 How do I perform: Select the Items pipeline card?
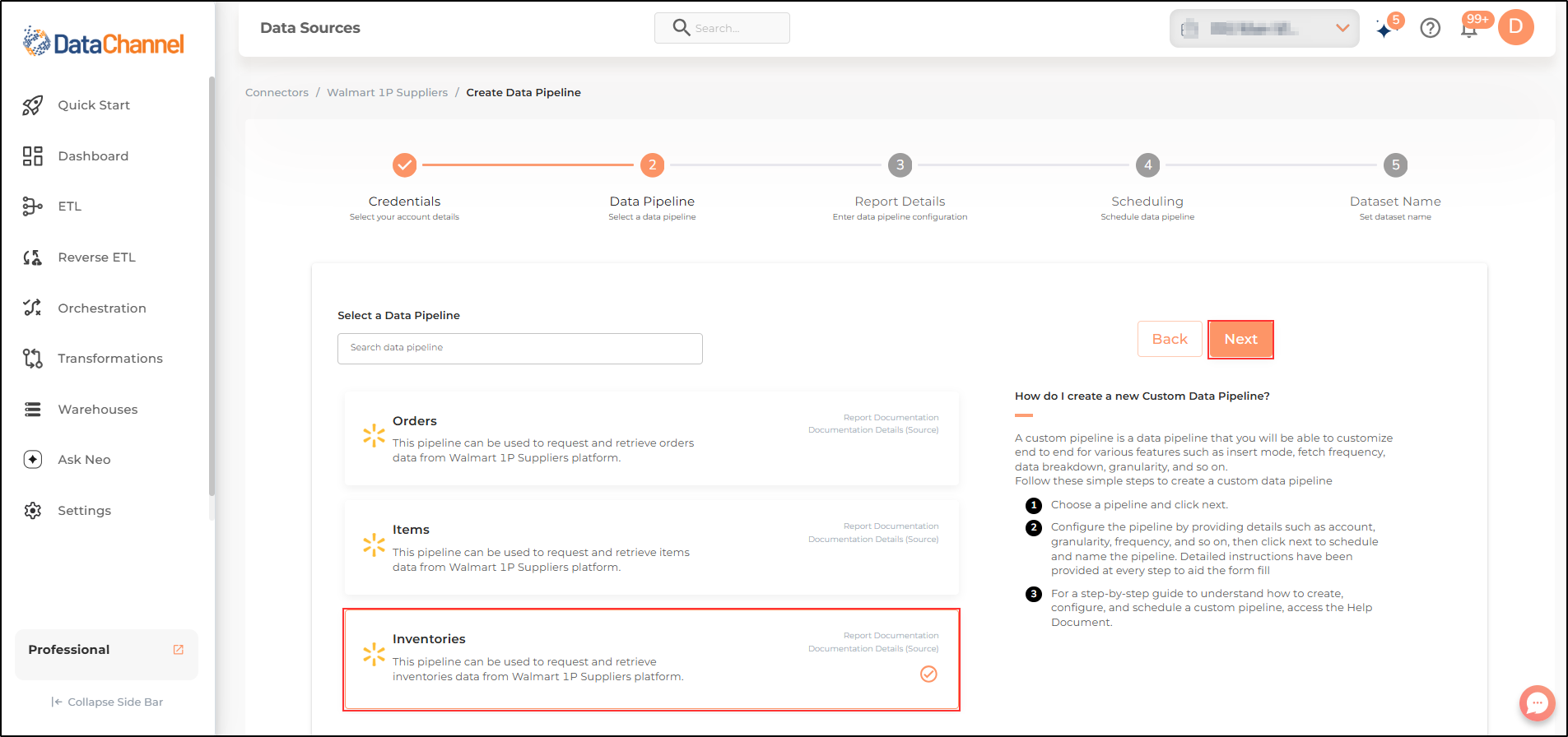(x=652, y=547)
